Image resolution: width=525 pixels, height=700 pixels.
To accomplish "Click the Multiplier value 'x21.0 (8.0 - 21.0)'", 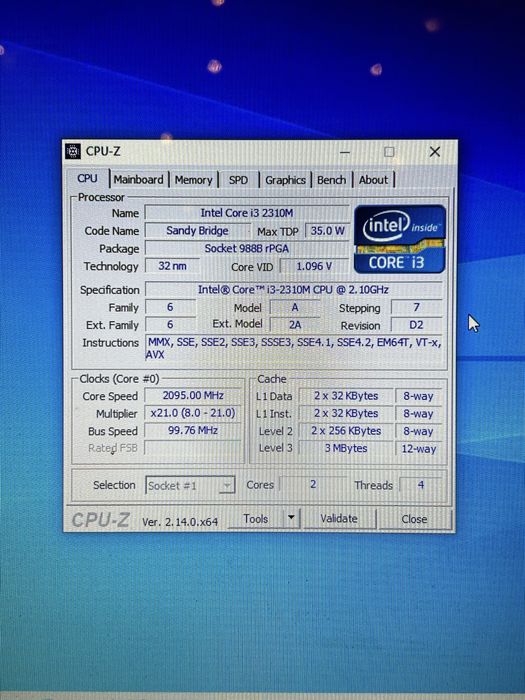I will tap(193, 413).
